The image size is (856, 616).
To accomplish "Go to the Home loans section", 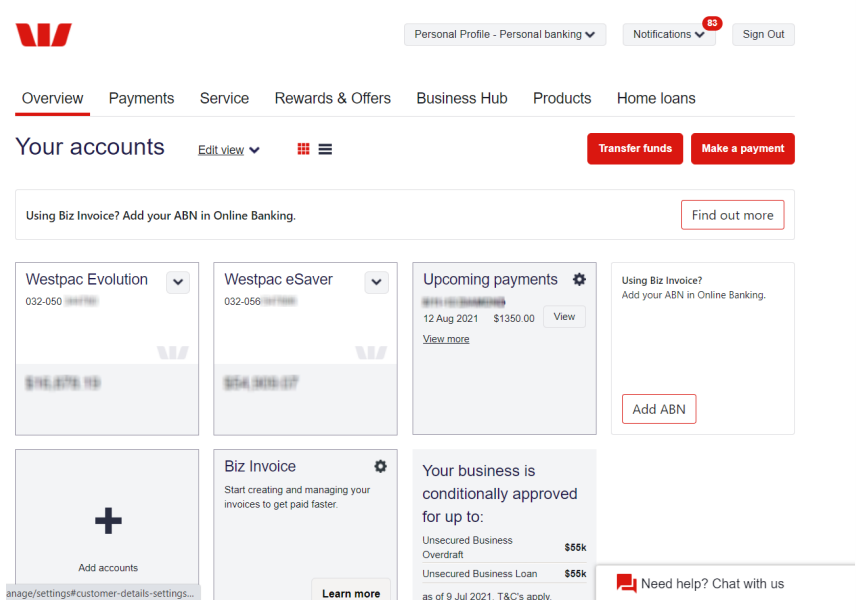I will [x=655, y=98].
